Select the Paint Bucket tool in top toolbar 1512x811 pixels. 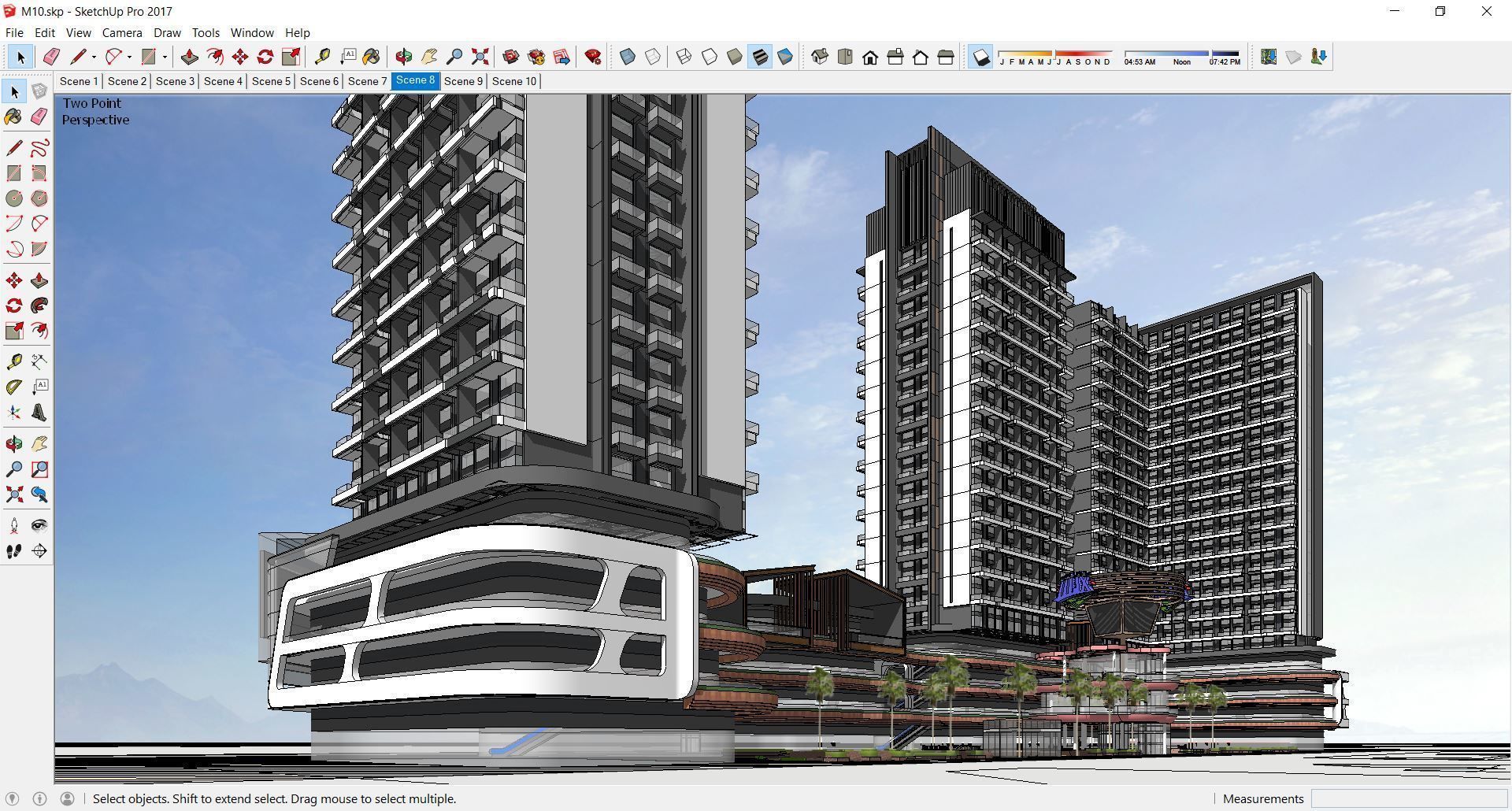click(x=372, y=57)
